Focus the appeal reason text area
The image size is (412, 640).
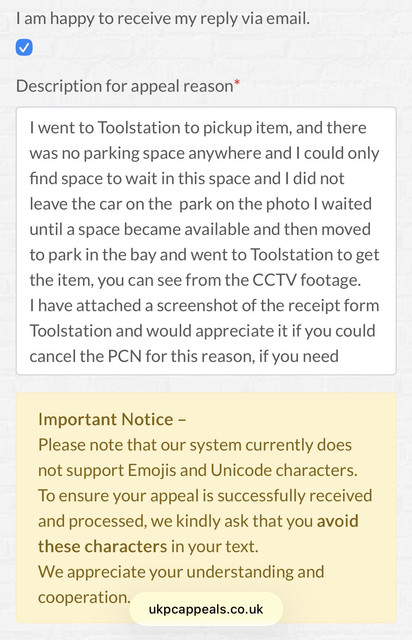click(206, 241)
